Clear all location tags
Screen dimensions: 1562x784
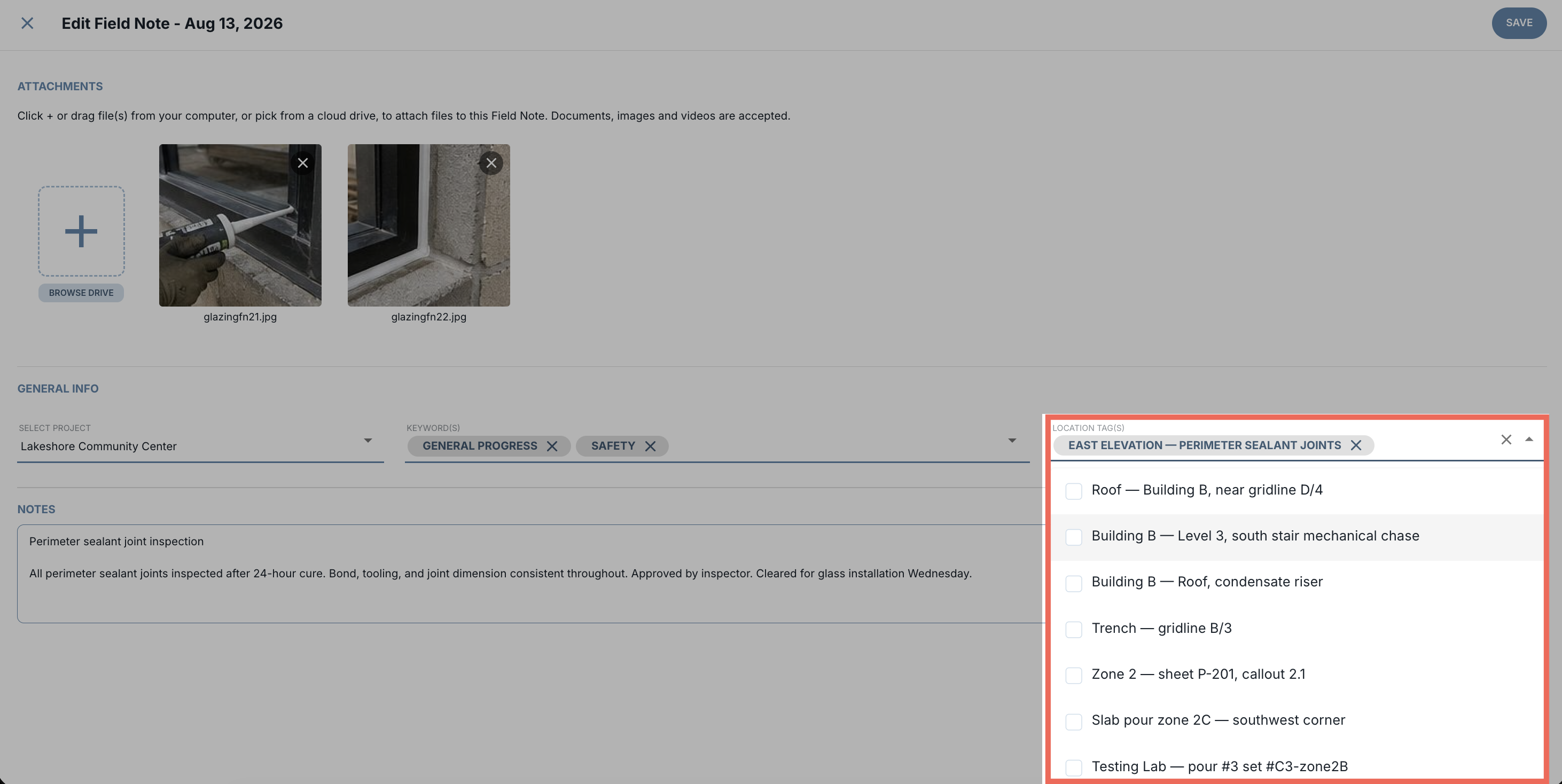click(1506, 440)
